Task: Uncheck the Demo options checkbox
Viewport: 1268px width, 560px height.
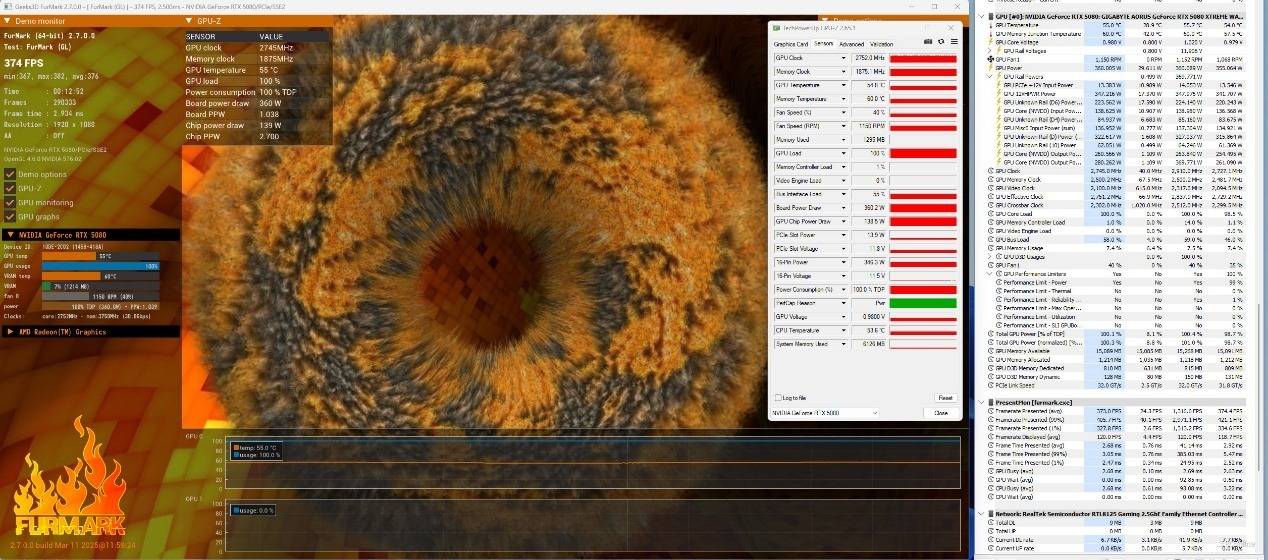Action: click(x=10, y=174)
